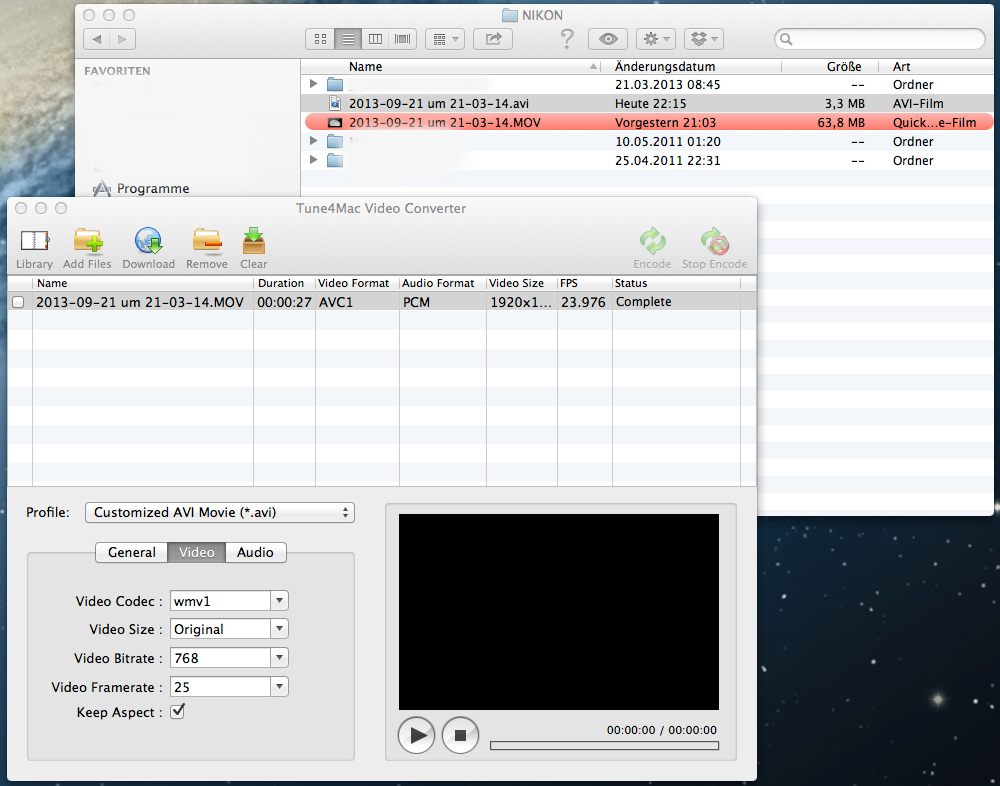Expand the folder dated 25.04.2011
The height and width of the screenshot is (786, 1000).
[x=313, y=159]
